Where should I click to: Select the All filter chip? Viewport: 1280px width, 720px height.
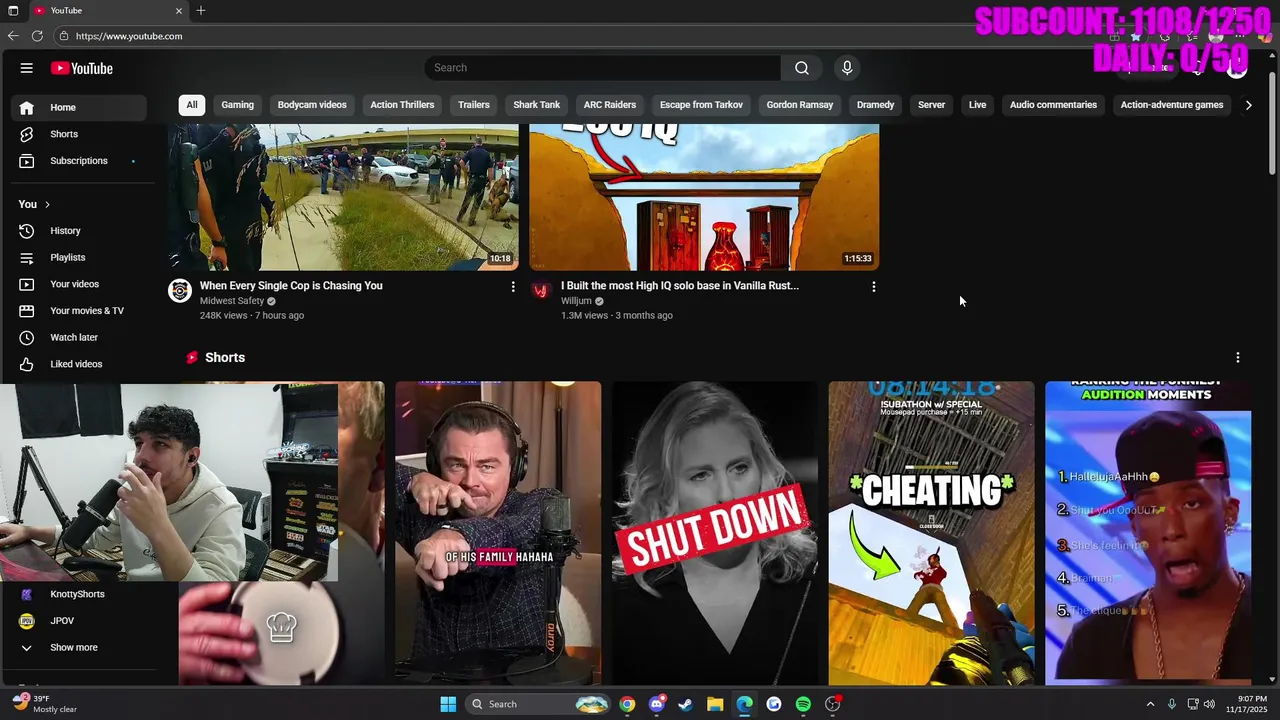click(x=192, y=105)
